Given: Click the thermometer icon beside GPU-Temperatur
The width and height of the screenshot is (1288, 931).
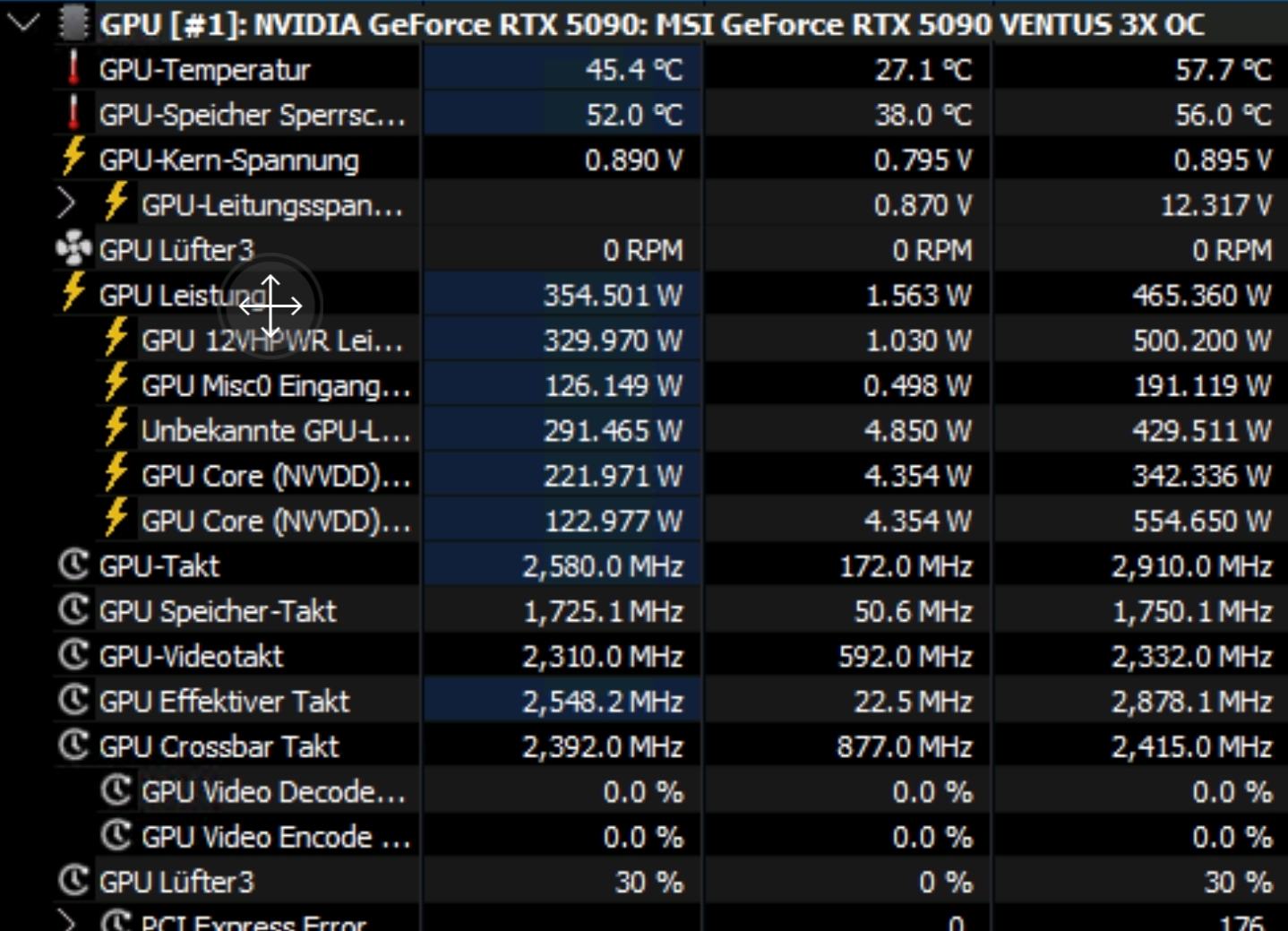Looking at the screenshot, I should [73, 68].
